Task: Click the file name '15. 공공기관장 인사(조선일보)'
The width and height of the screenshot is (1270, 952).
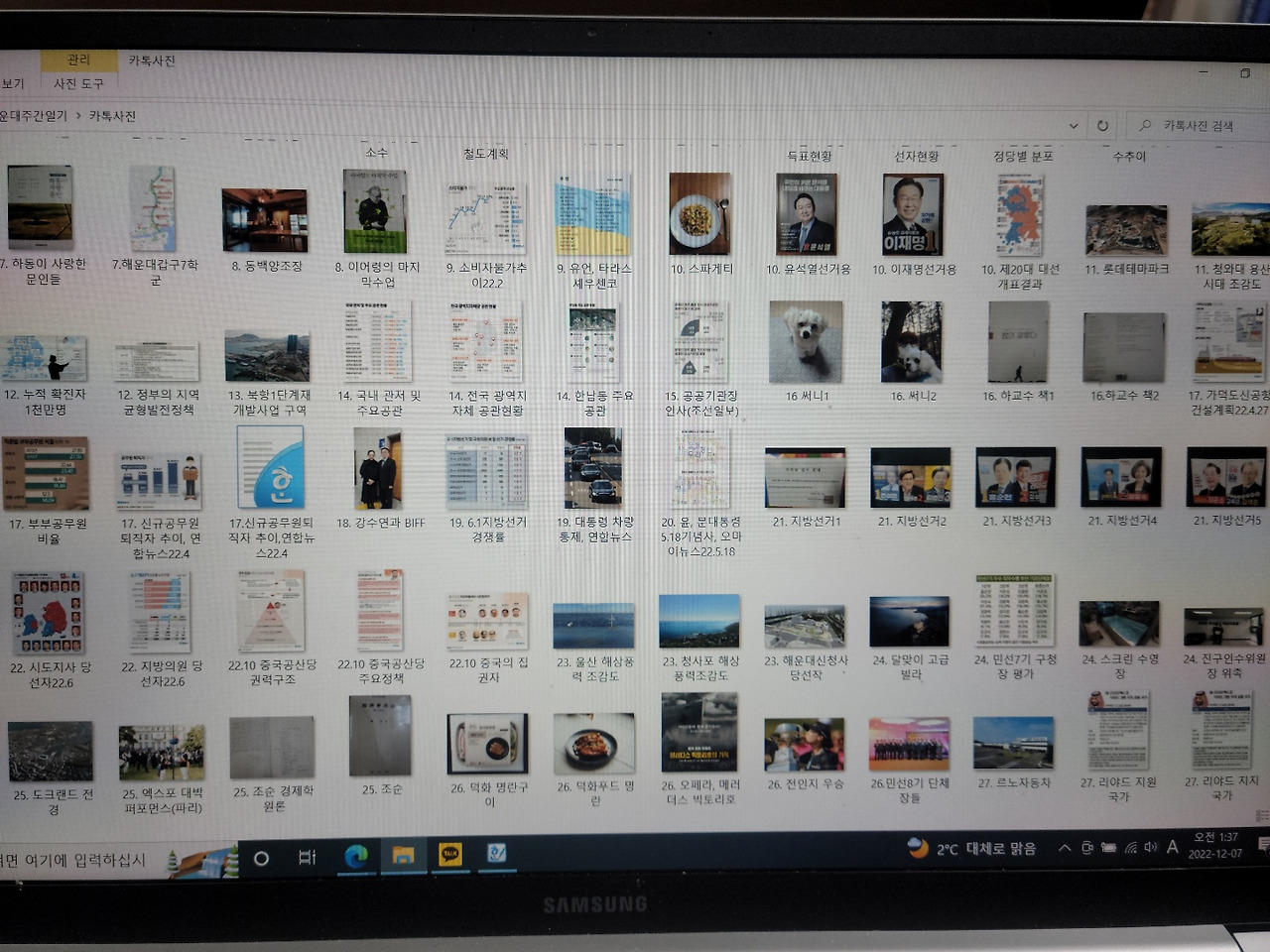Action: tap(700, 403)
